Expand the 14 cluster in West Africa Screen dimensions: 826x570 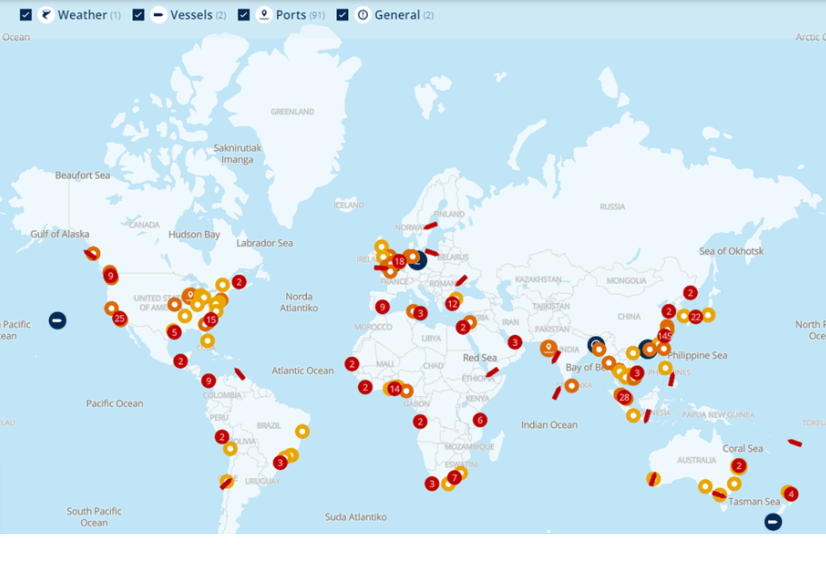tap(395, 389)
